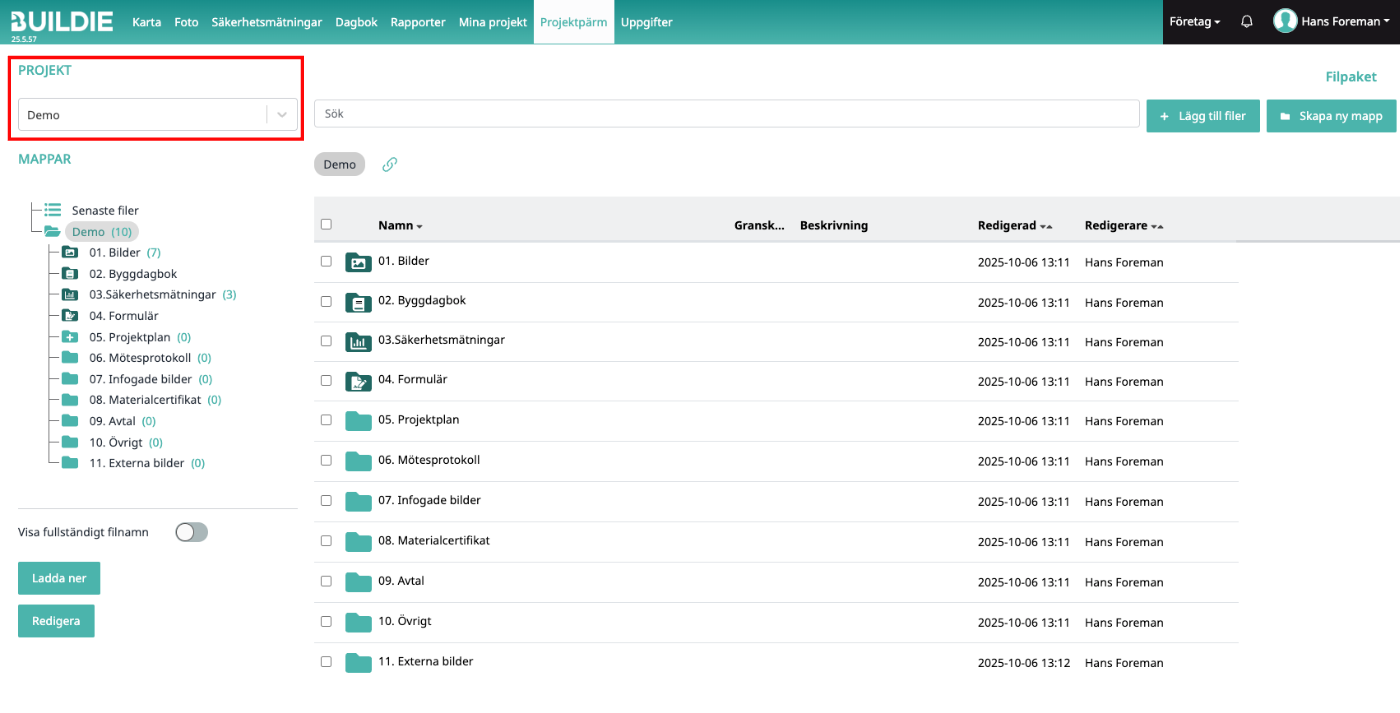1400x713 pixels.
Task: Tick the checkbox for 05. Projektplan row
Action: 326,420
